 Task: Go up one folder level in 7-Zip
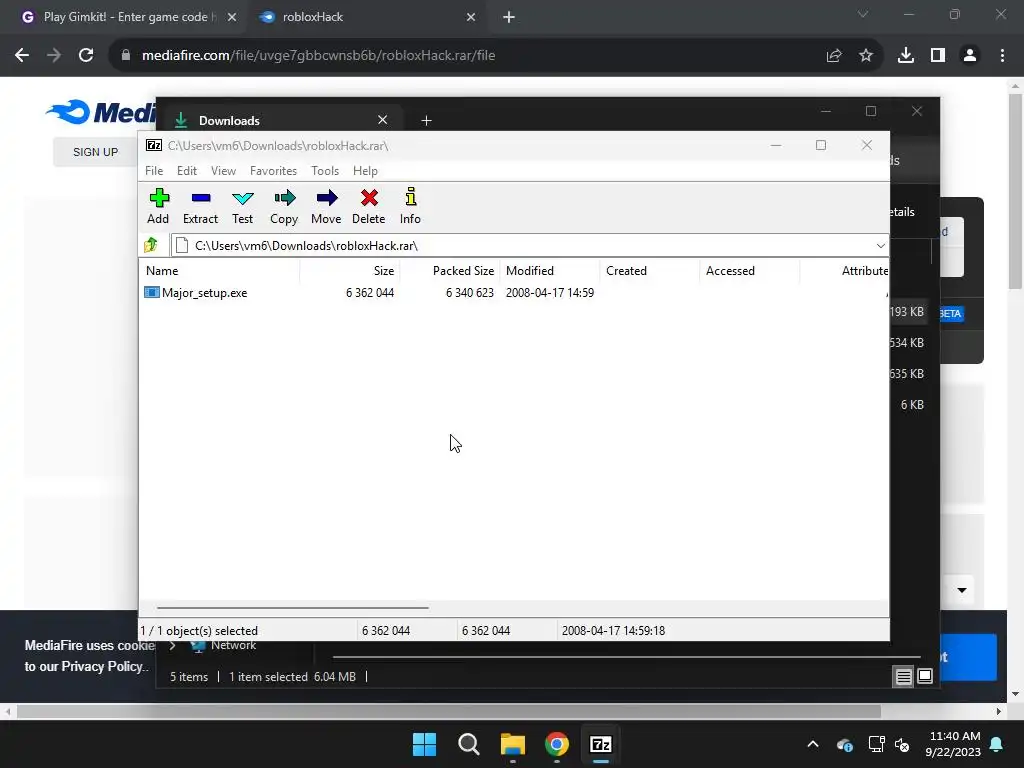152,245
